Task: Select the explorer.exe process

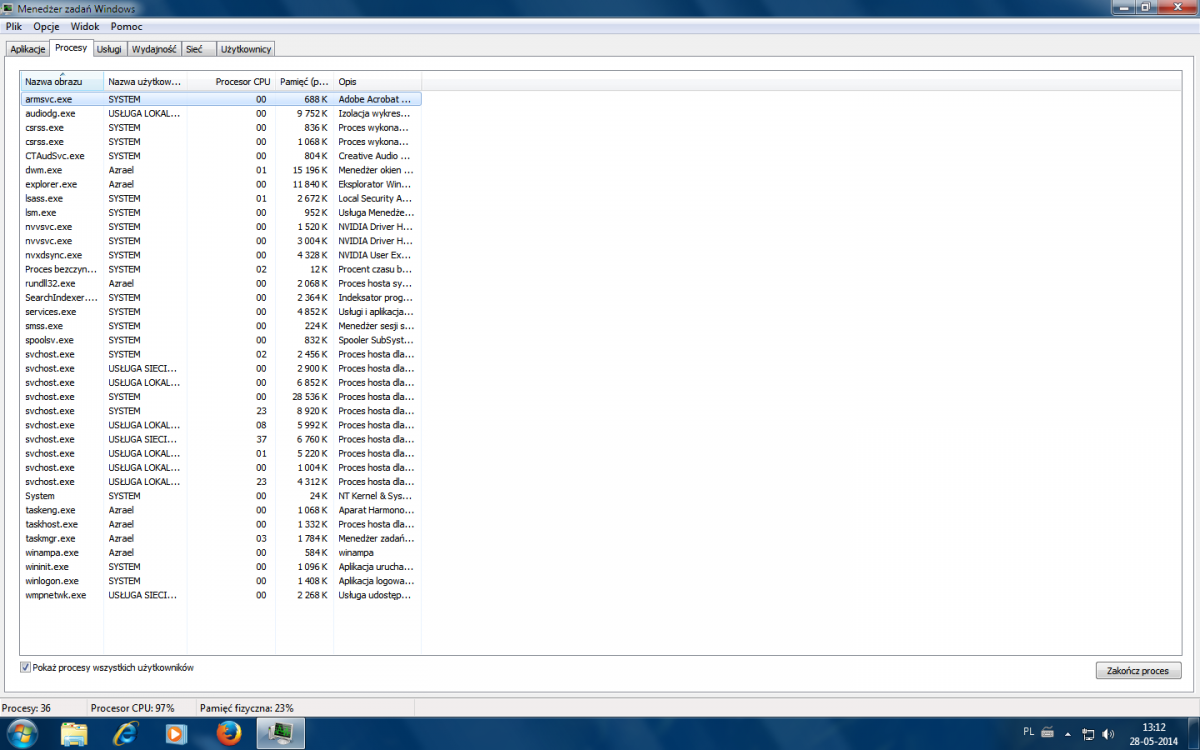Action: coord(221,184)
